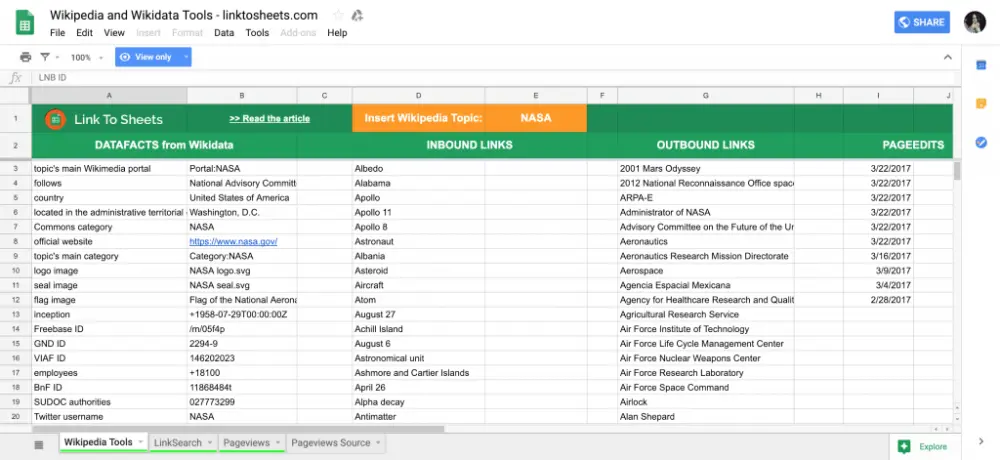Open the View only mode dropdown
This screenshot has width=1000, height=460.
(x=186, y=57)
